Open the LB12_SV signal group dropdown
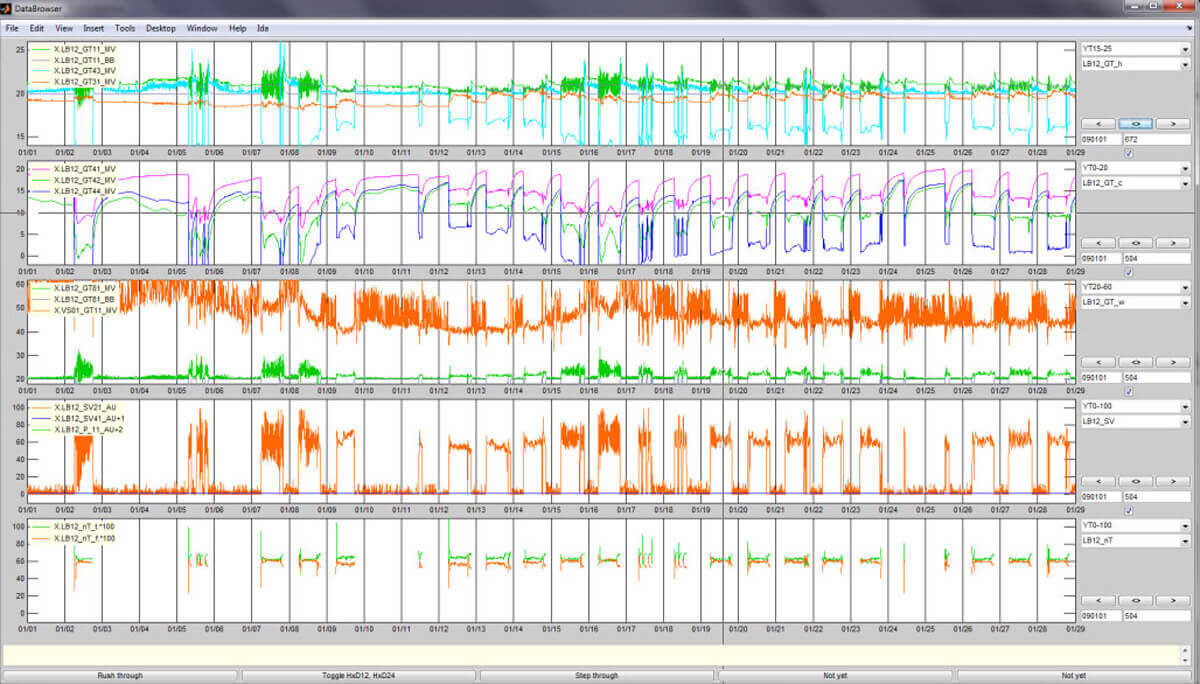 1136,421
